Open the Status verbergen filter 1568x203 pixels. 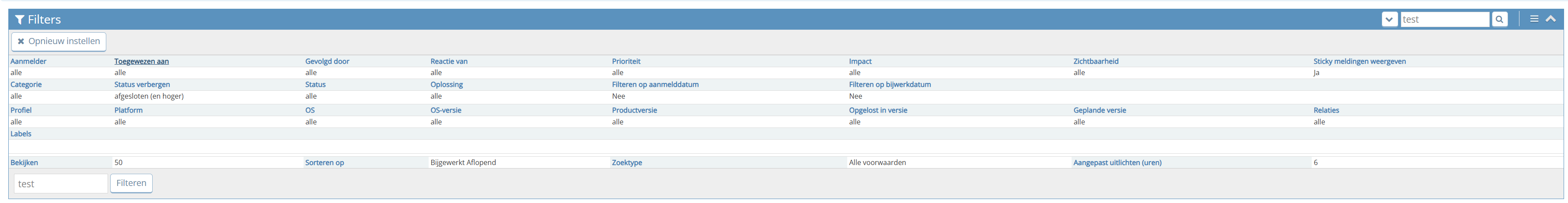click(142, 85)
